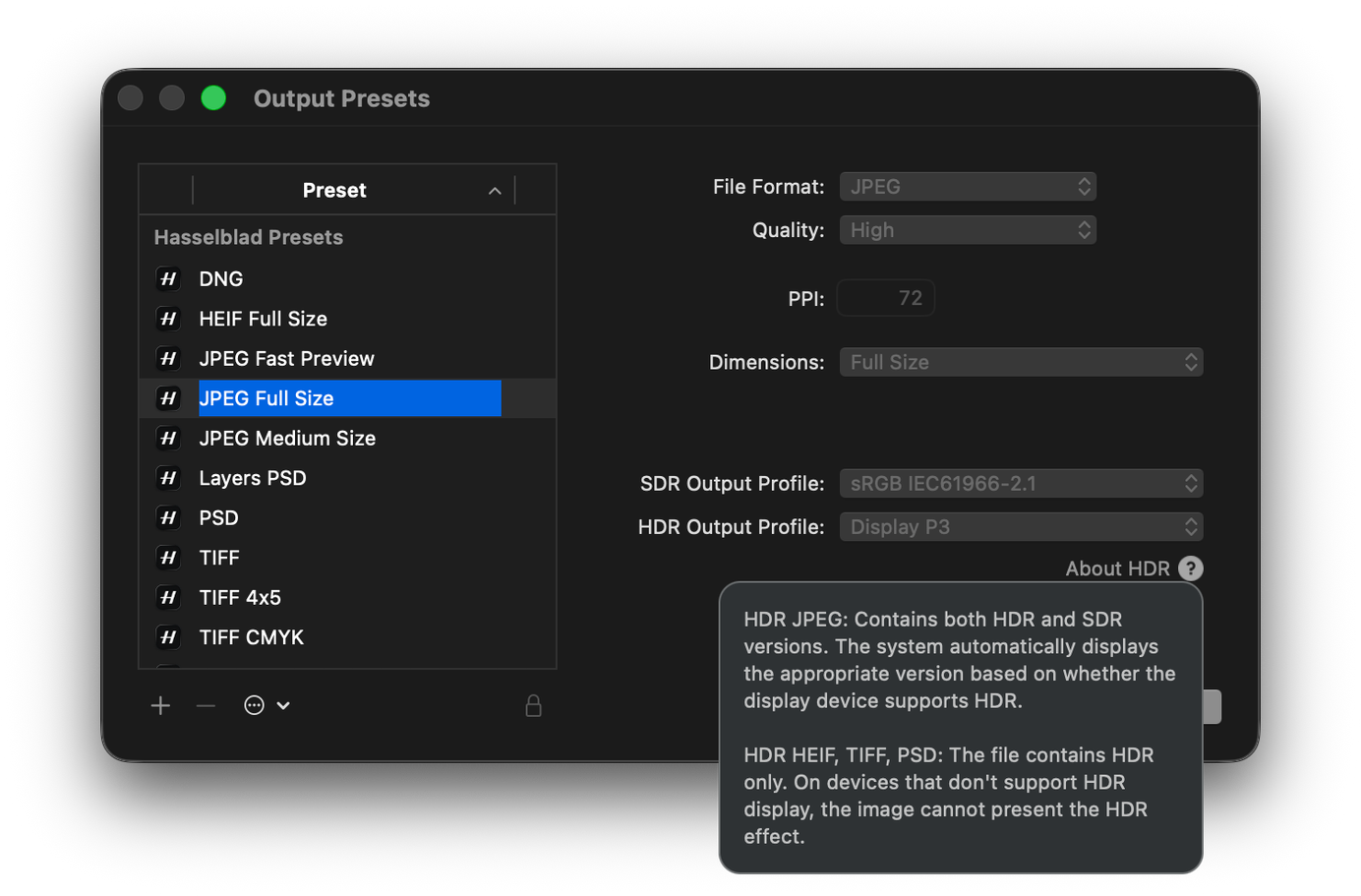
Task: Click the Hasselblad icon beside JPEG Fast Preview
Action: (168, 359)
